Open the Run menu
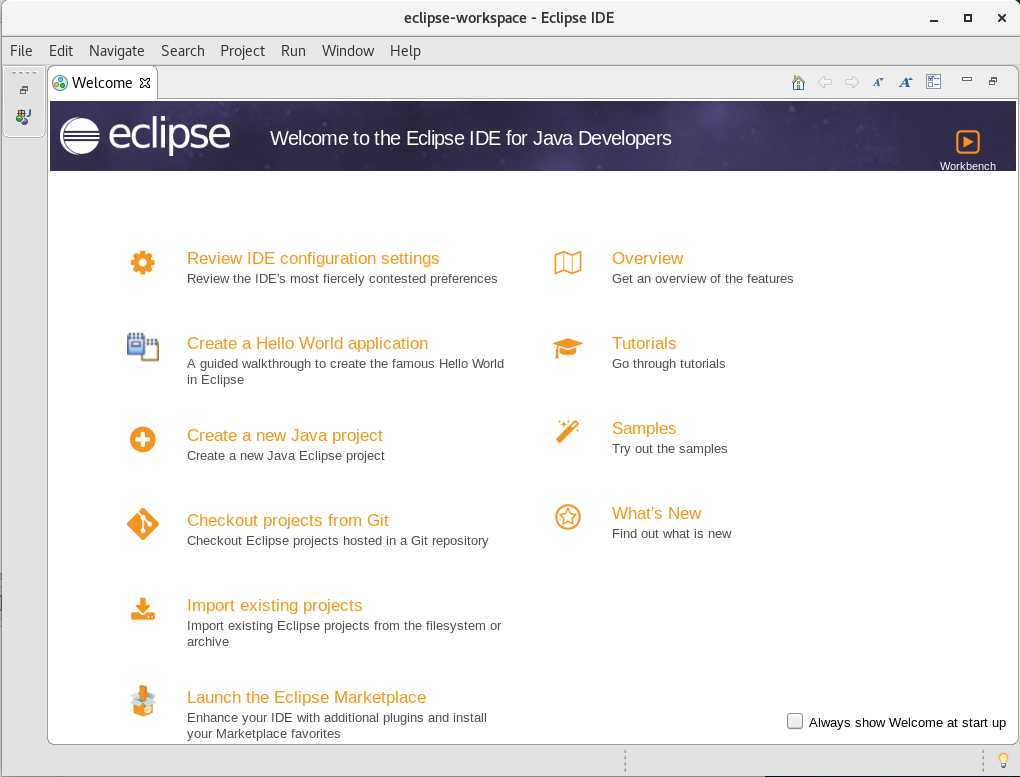This screenshot has height=777, width=1020. (293, 51)
